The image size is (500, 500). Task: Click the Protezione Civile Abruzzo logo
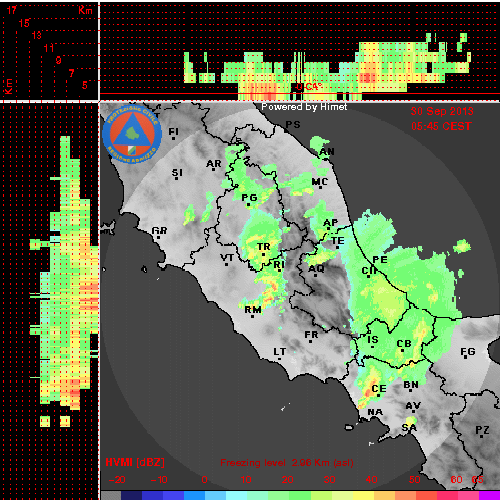[132, 135]
